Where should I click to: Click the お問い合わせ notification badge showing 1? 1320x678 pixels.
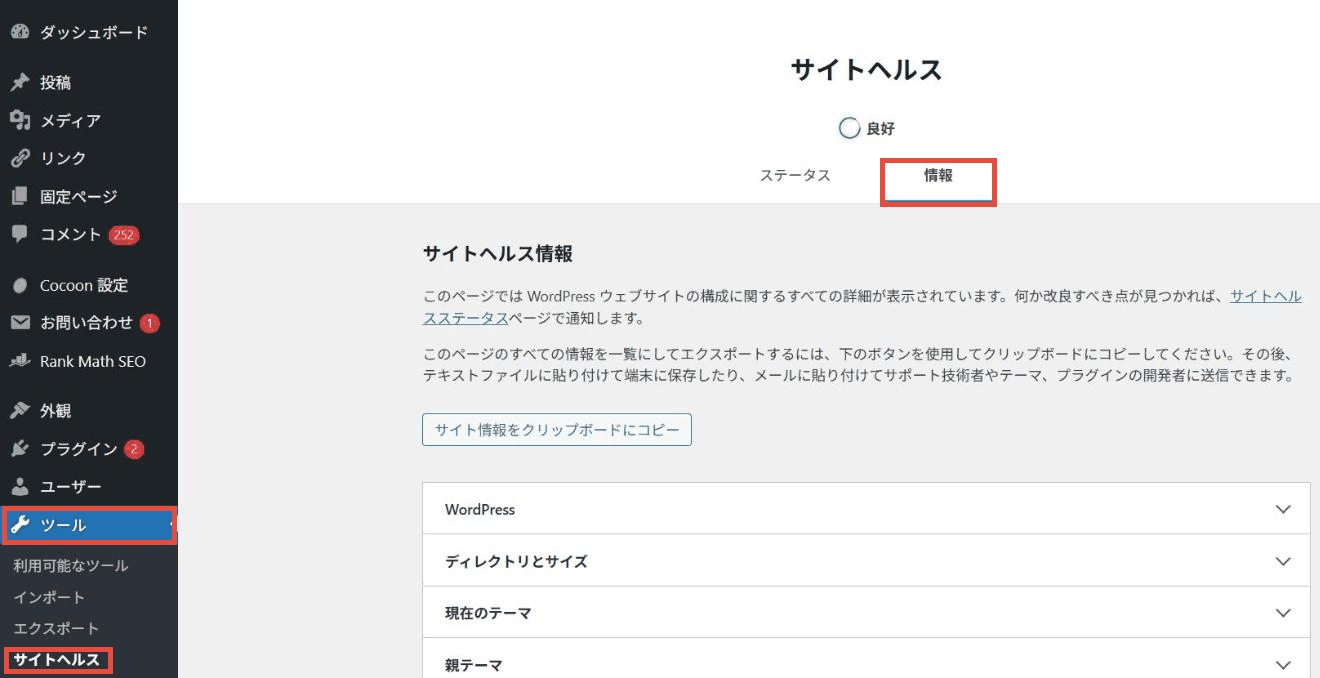(x=150, y=323)
